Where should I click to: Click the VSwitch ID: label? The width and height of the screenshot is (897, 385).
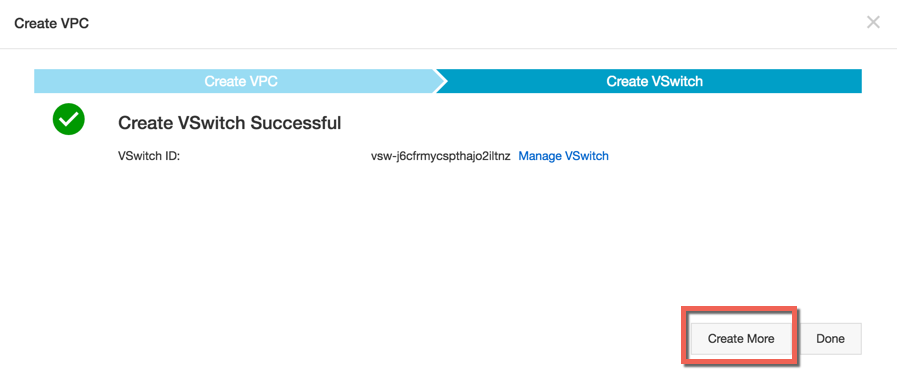click(x=149, y=156)
